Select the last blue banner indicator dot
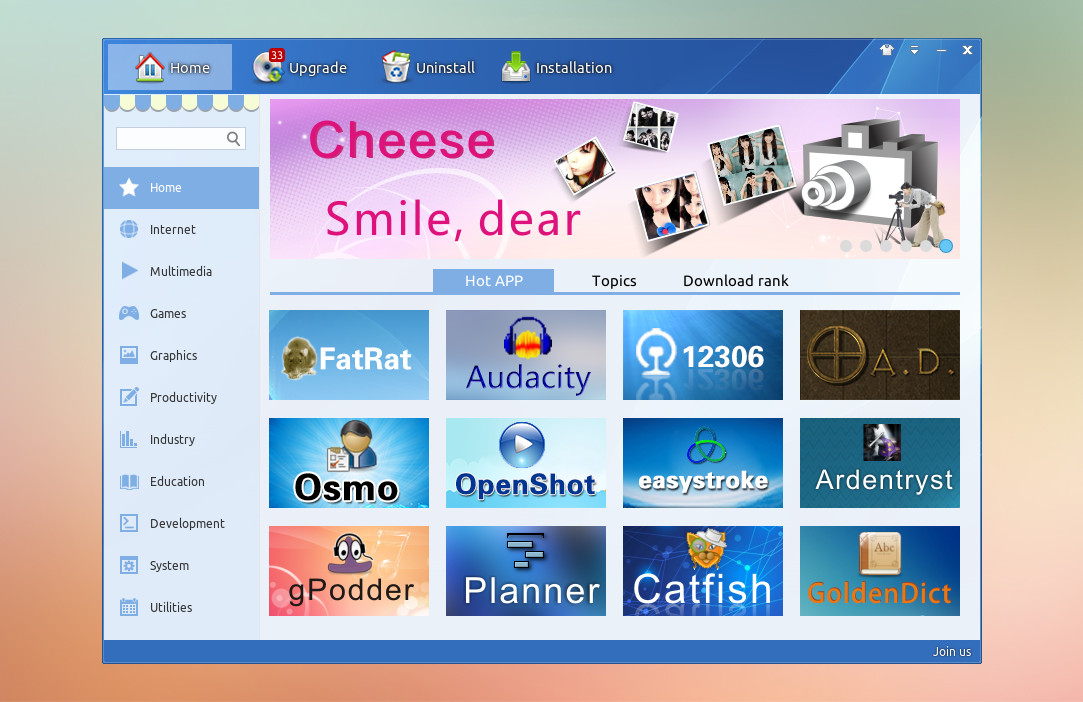 tap(945, 246)
